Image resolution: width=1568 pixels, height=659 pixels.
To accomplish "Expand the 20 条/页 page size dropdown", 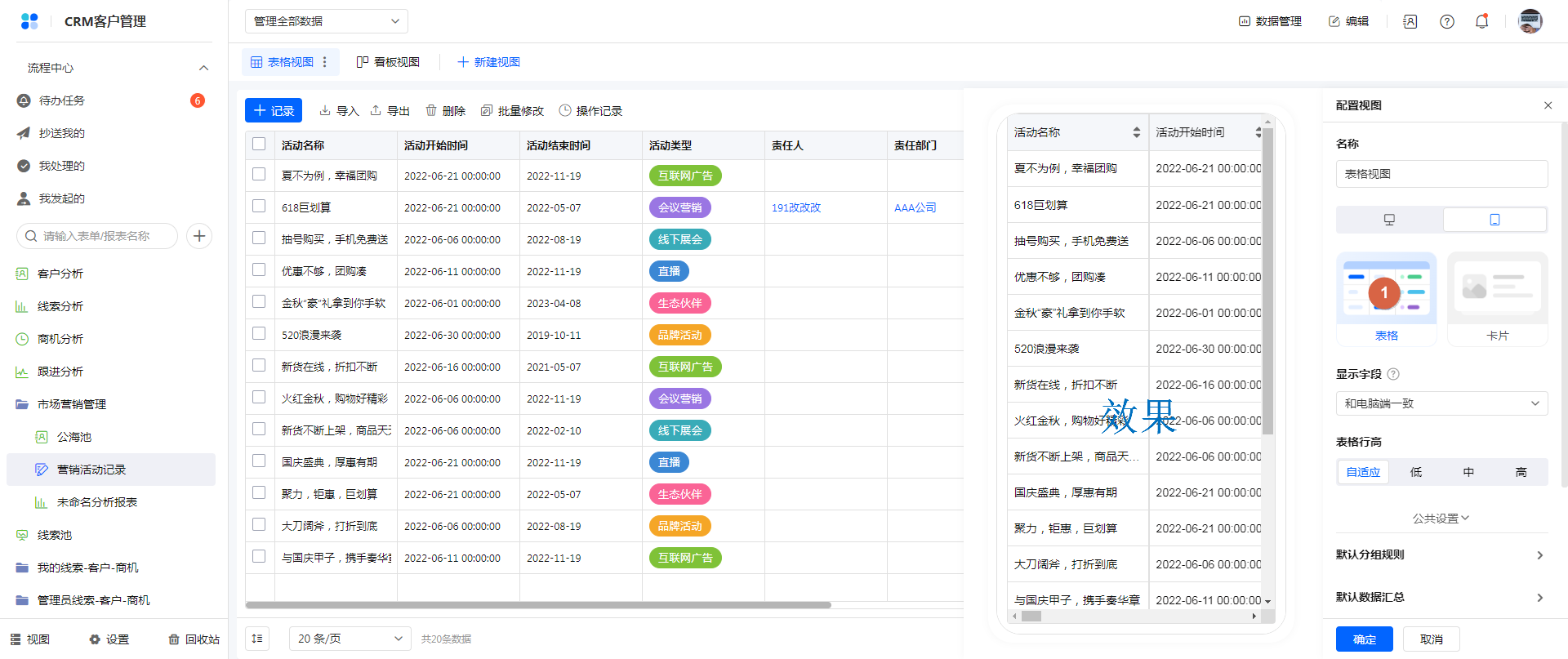I will point(350,639).
